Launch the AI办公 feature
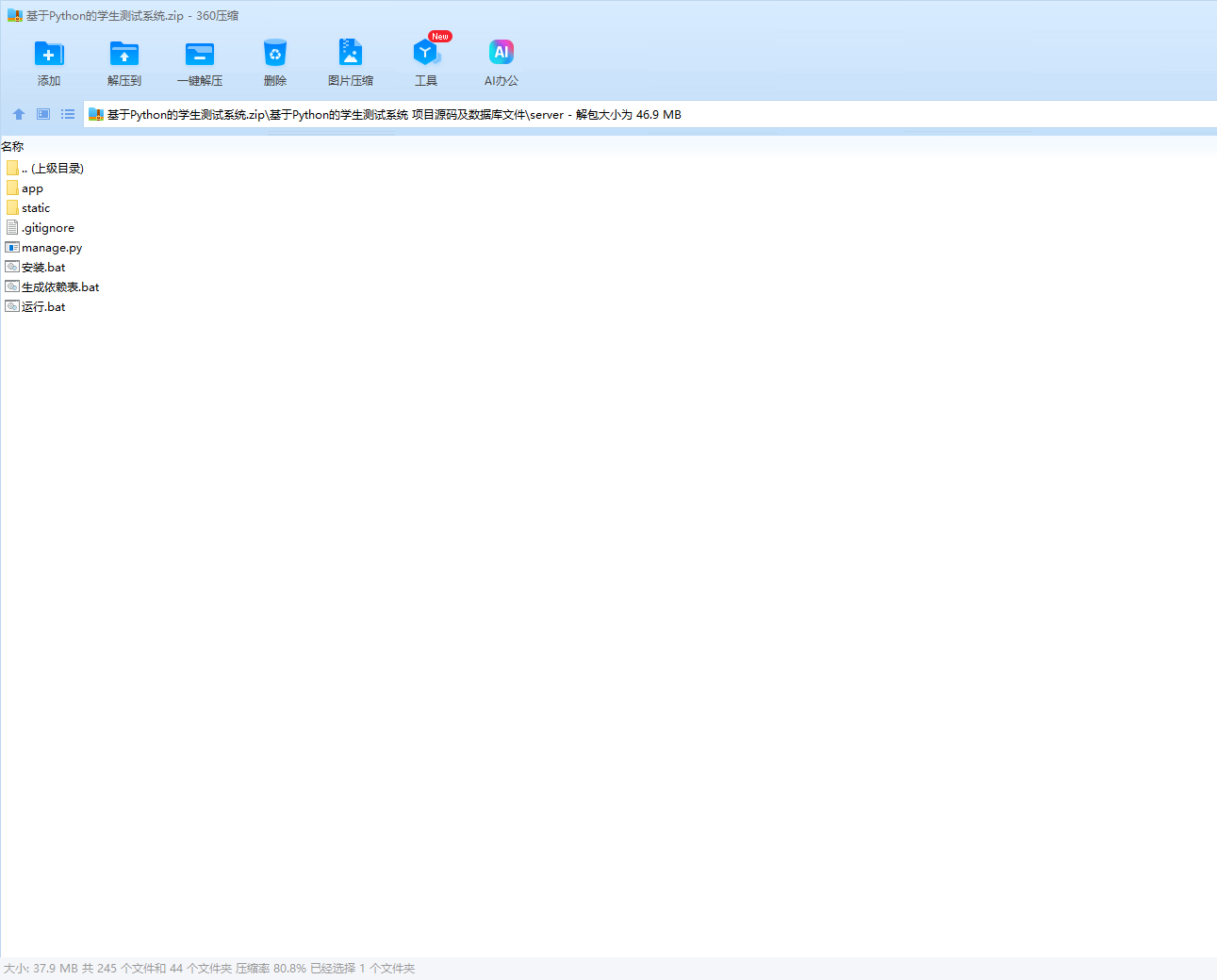The image size is (1217, 980). coord(502,52)
